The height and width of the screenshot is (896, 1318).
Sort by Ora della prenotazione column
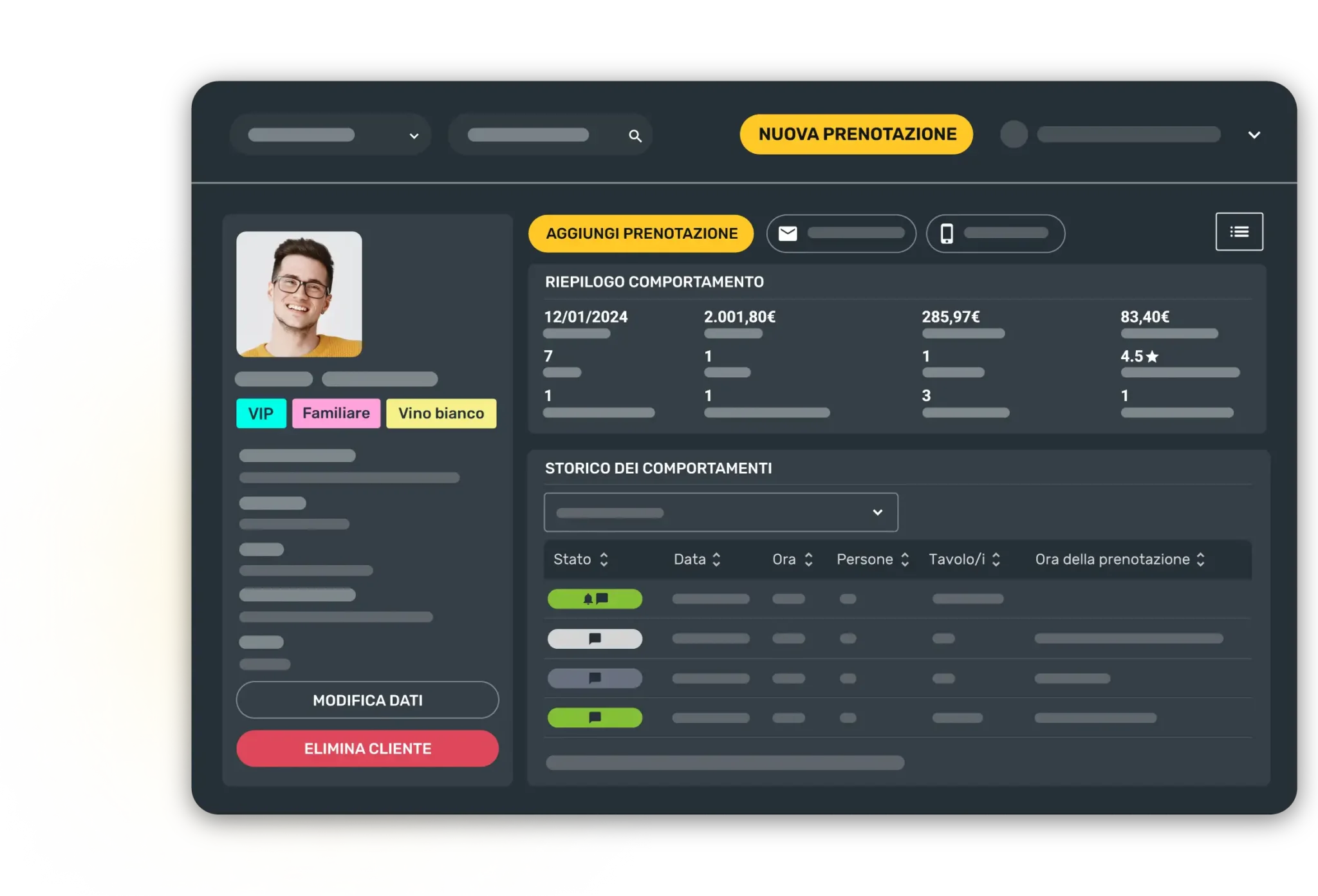pyautogui.click(x=1200, y=559)
